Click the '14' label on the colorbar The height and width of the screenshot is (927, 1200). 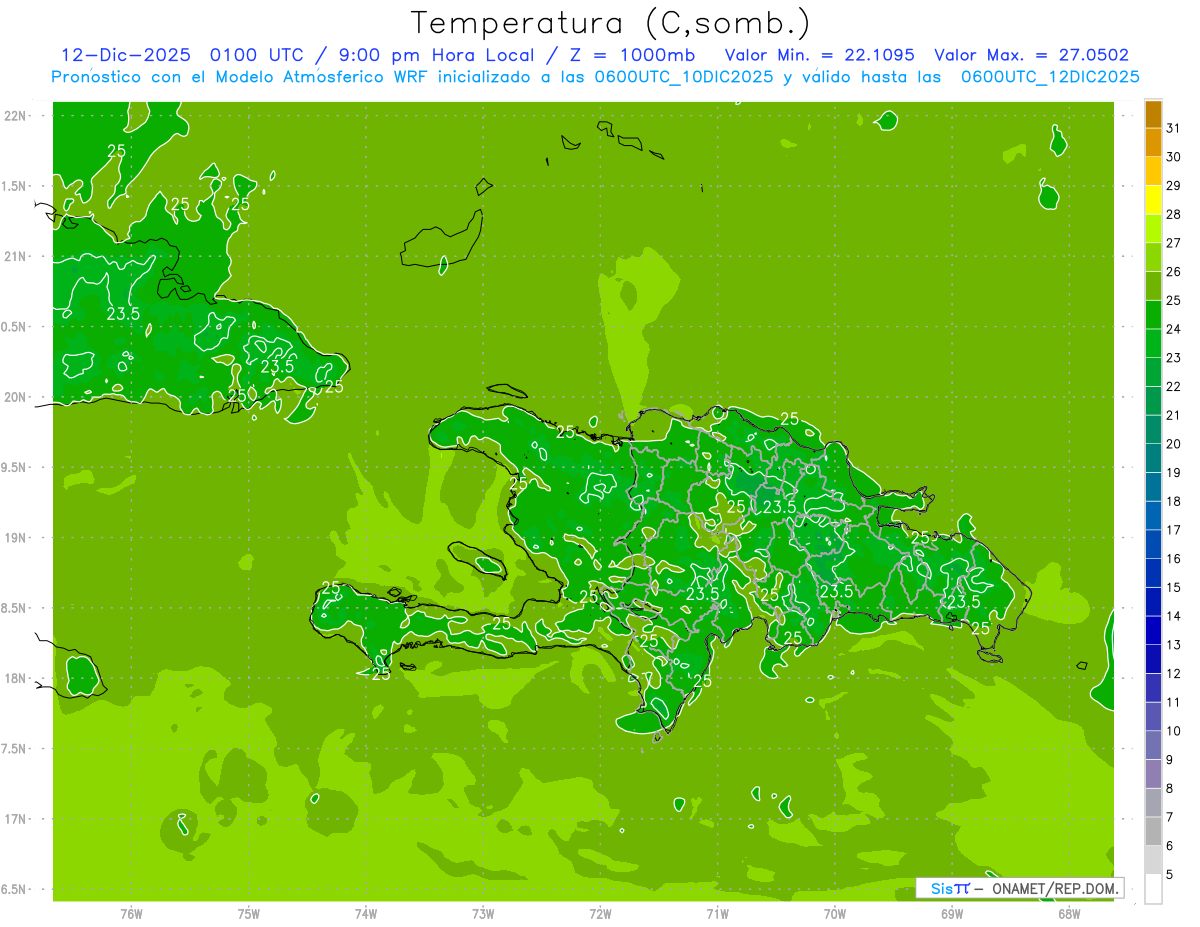(x=1174, y=616)
